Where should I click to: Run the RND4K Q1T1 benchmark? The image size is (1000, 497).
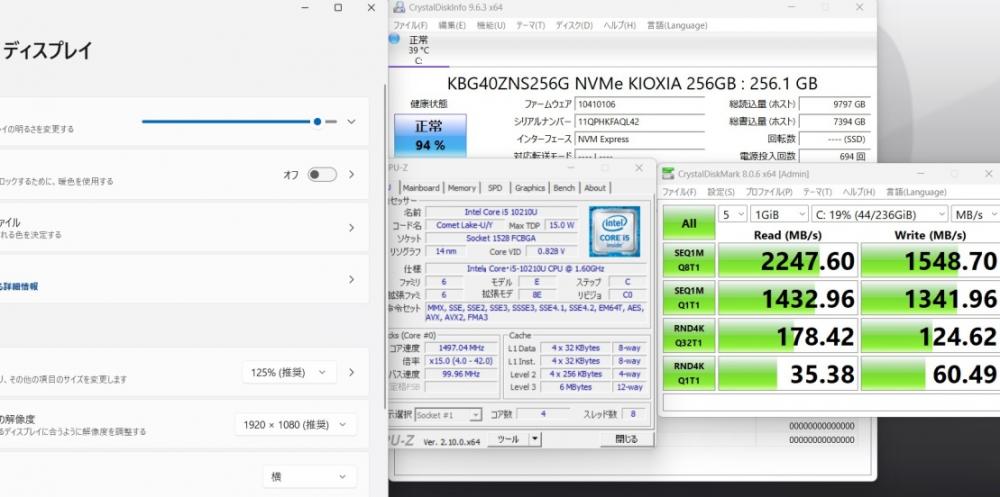[x=689, y=373]
